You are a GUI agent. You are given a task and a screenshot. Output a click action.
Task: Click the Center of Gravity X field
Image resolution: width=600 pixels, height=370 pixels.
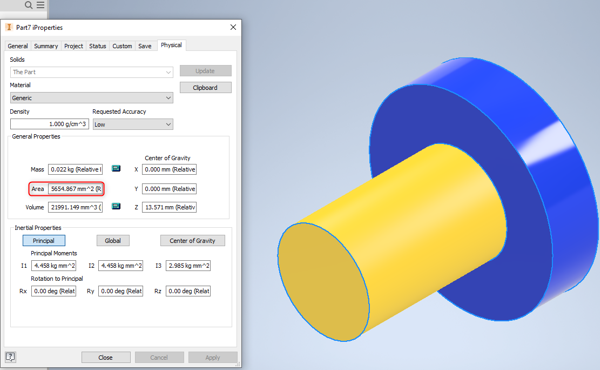[170, 170]
